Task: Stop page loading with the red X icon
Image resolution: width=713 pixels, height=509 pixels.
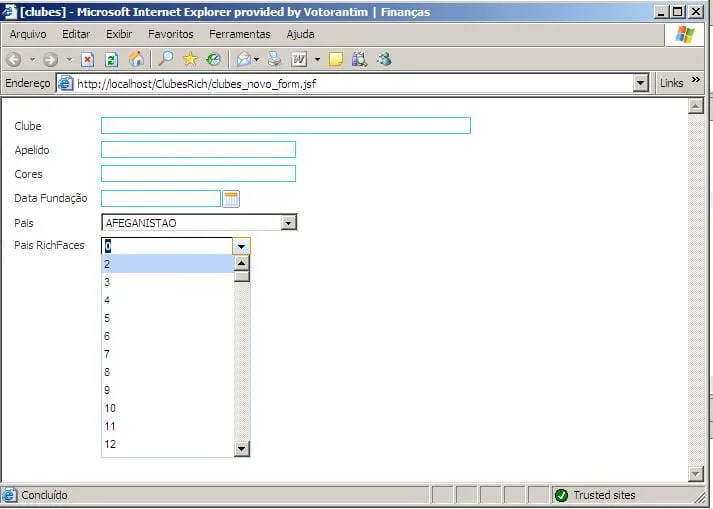Action: (87, 60)
